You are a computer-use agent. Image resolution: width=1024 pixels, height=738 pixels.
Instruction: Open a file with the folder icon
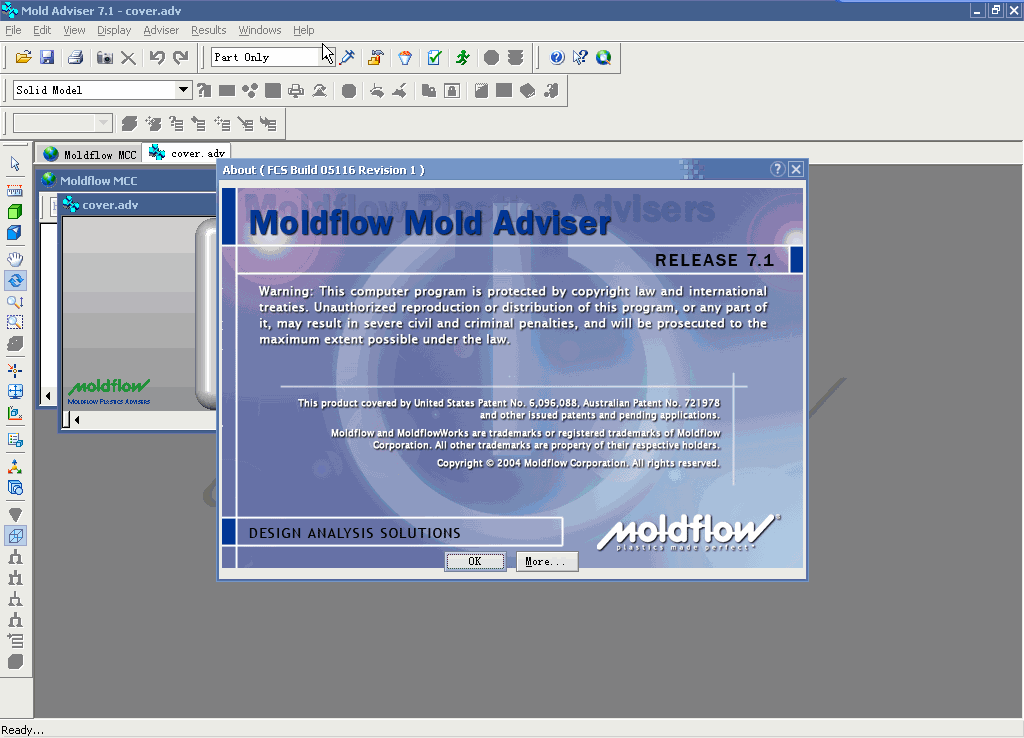(24, 57)
